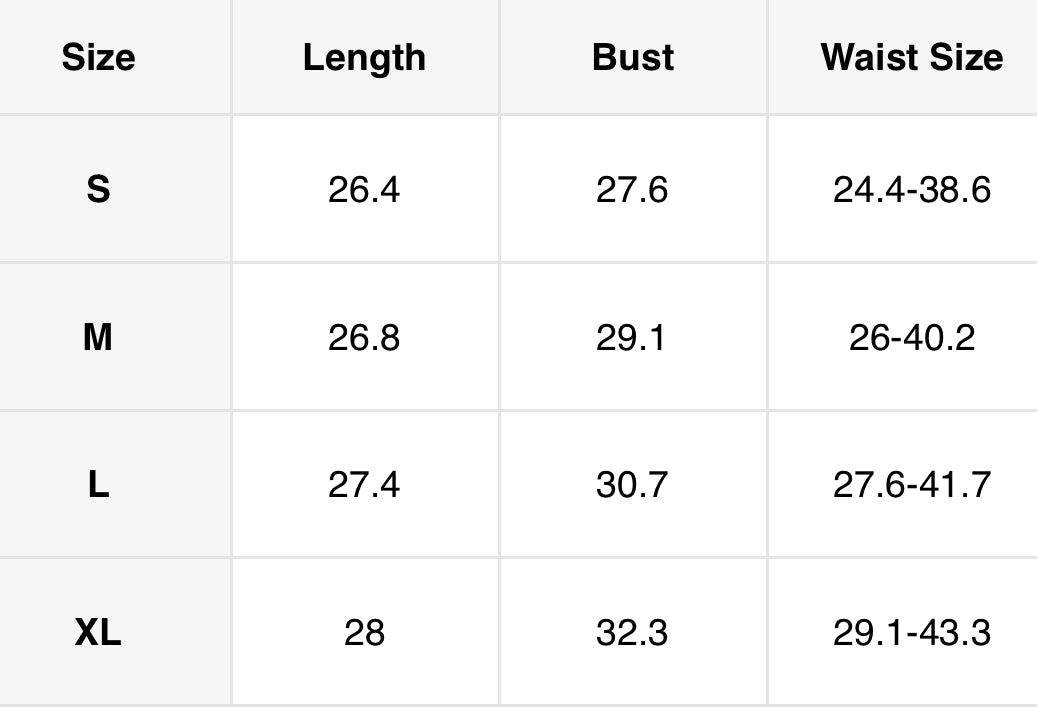Select the L size row label
This screenshot has height=707, width=1037.
pyautogui.click(x=98, y=485)
